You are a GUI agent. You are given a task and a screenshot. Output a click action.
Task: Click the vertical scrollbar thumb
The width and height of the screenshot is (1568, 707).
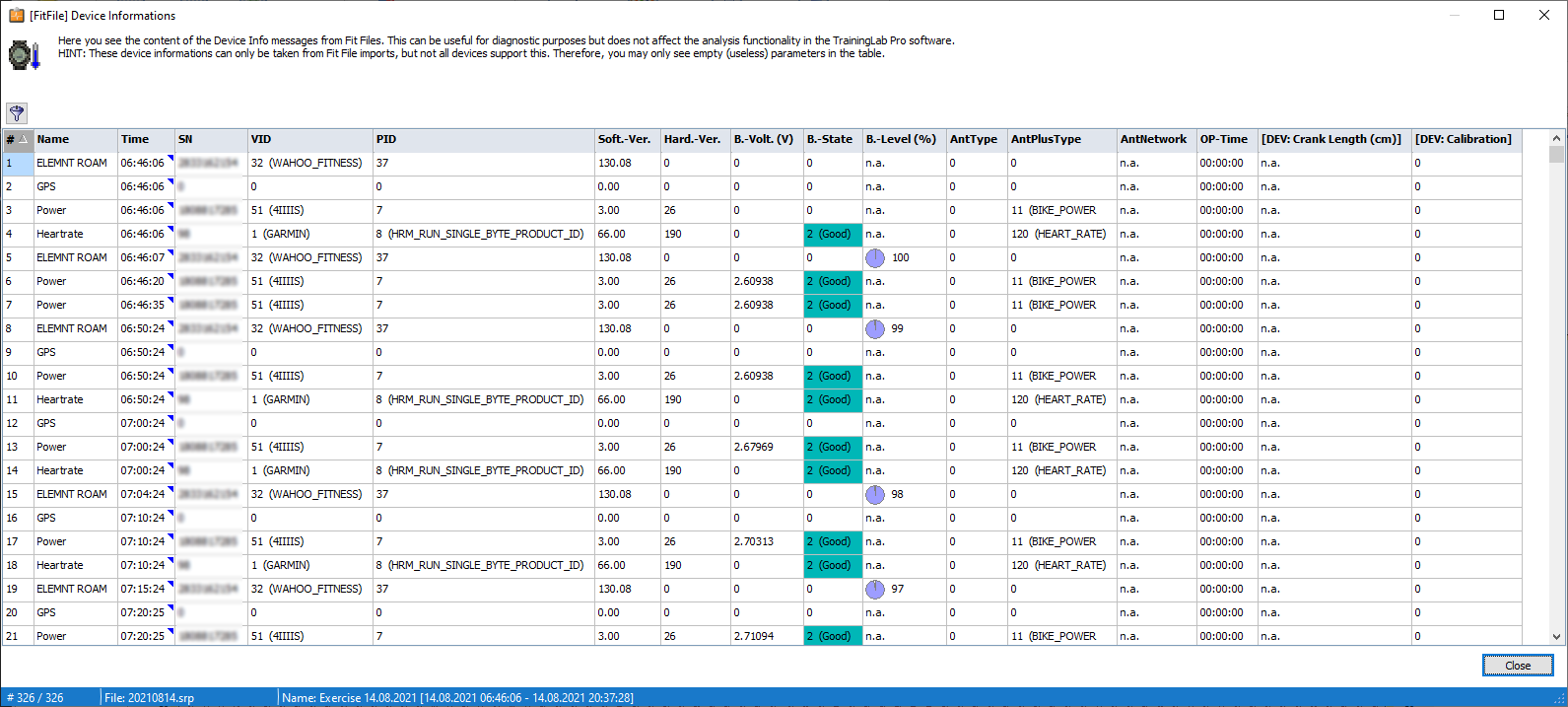(1556, 155)
